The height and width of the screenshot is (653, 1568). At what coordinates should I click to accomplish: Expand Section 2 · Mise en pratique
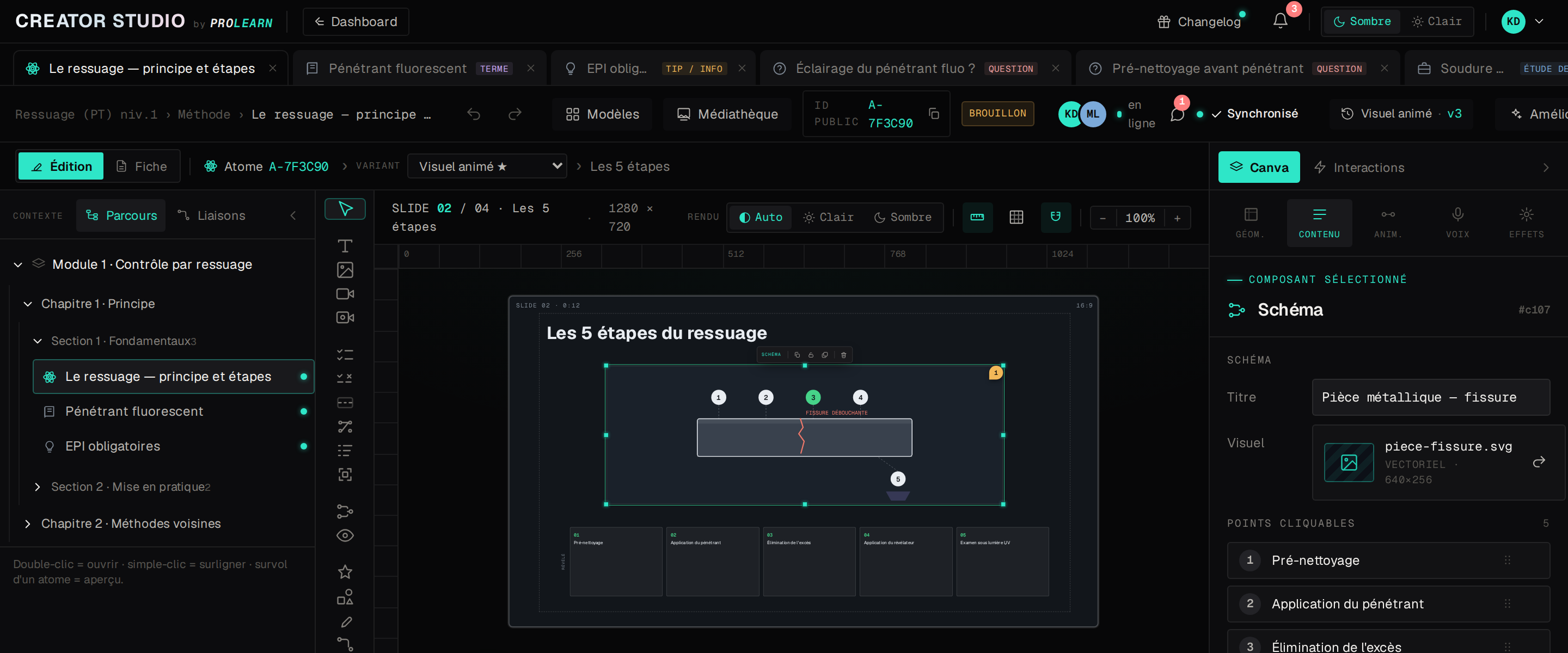[x=37, y=487]
